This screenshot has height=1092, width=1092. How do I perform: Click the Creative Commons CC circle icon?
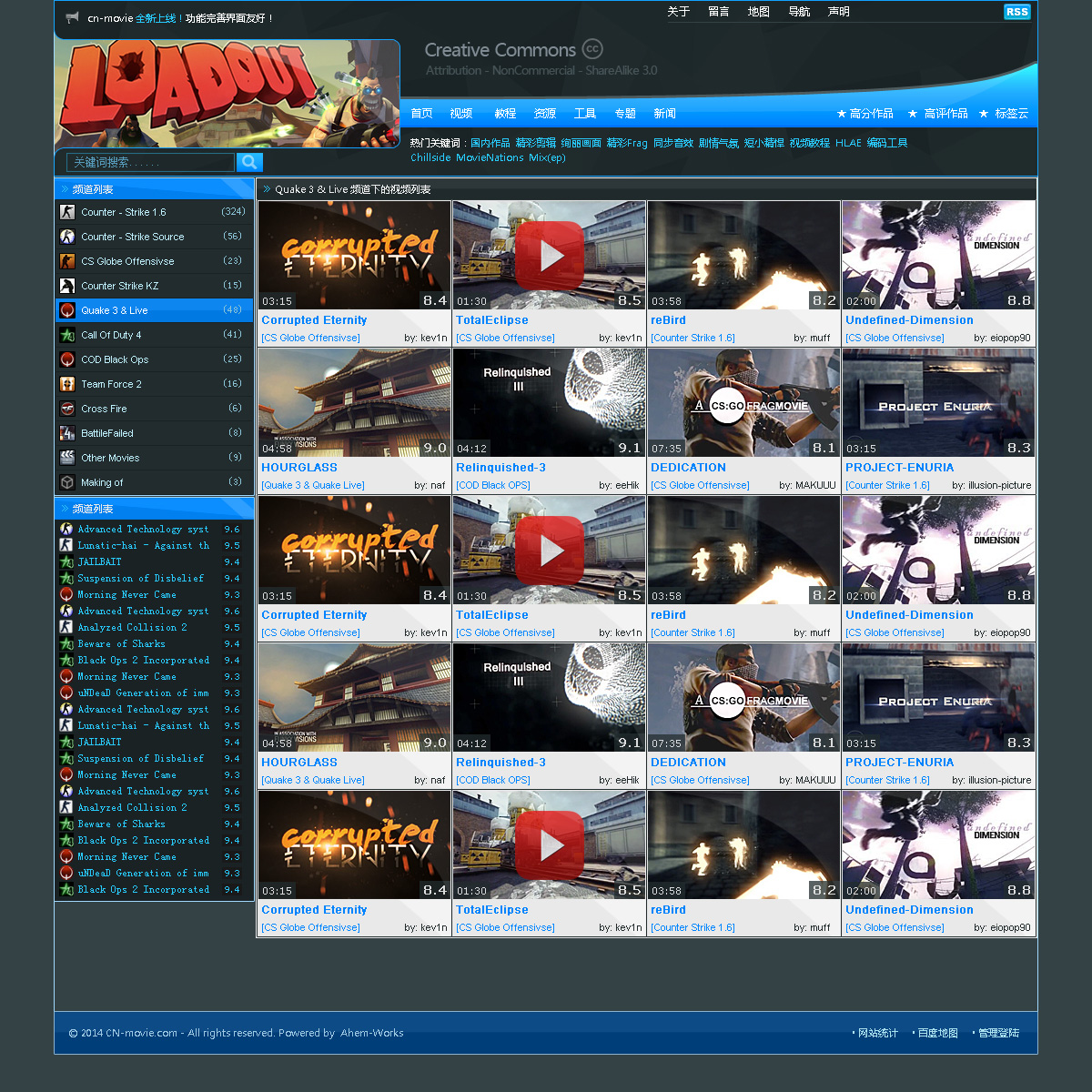(592, 49)
